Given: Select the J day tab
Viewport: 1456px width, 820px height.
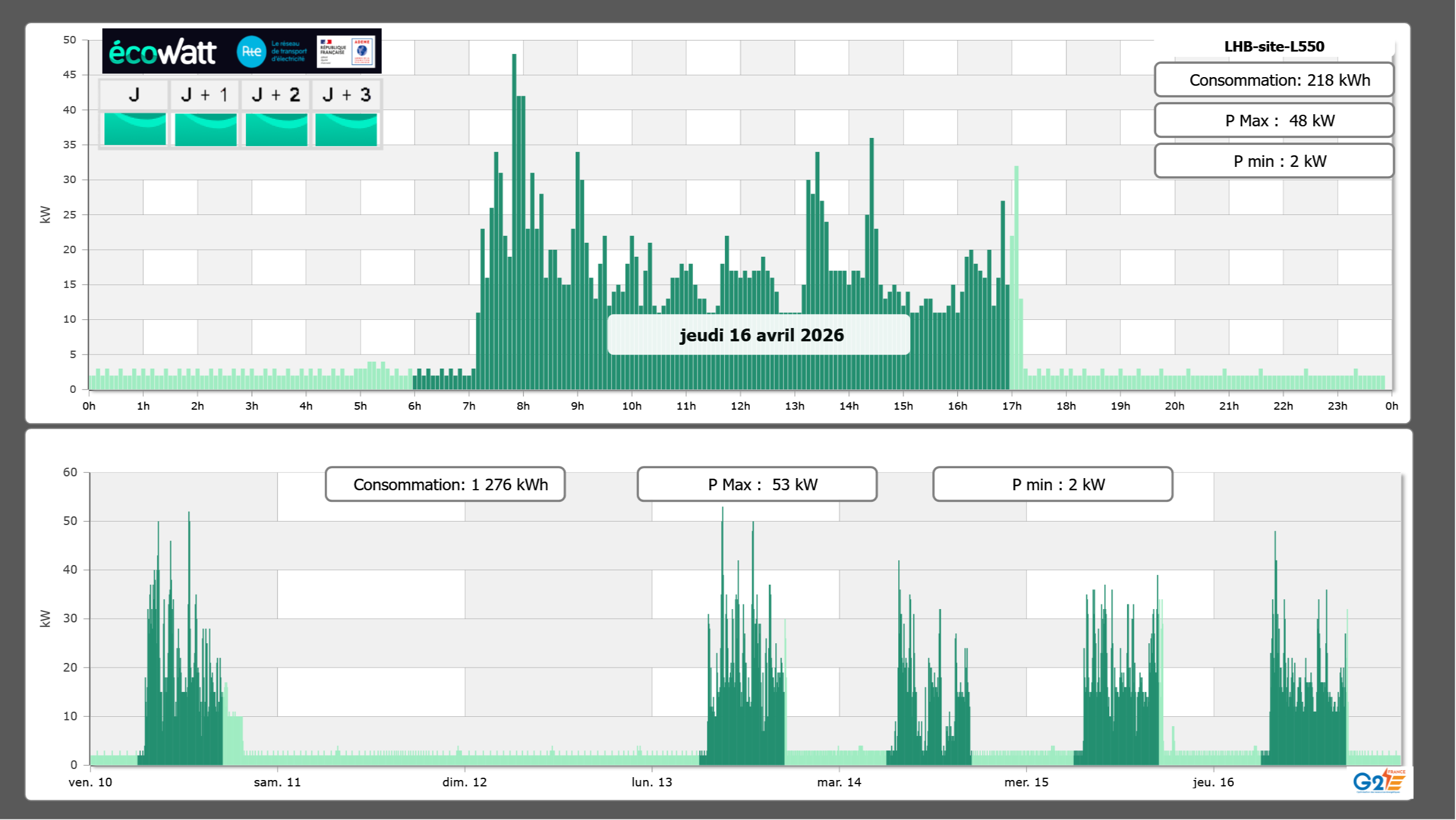Looking at the screenshot, I should click(134, 95).
